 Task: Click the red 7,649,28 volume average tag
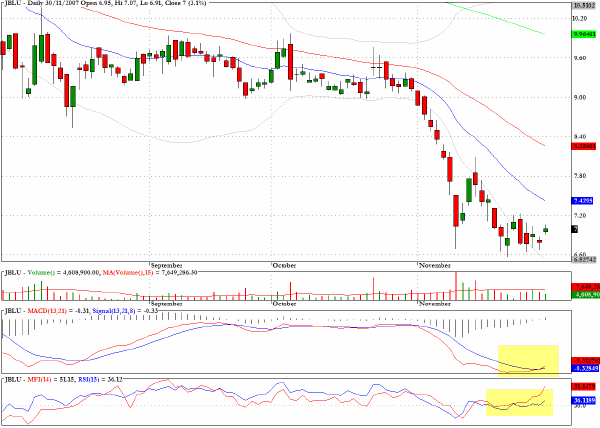(586, 287)
